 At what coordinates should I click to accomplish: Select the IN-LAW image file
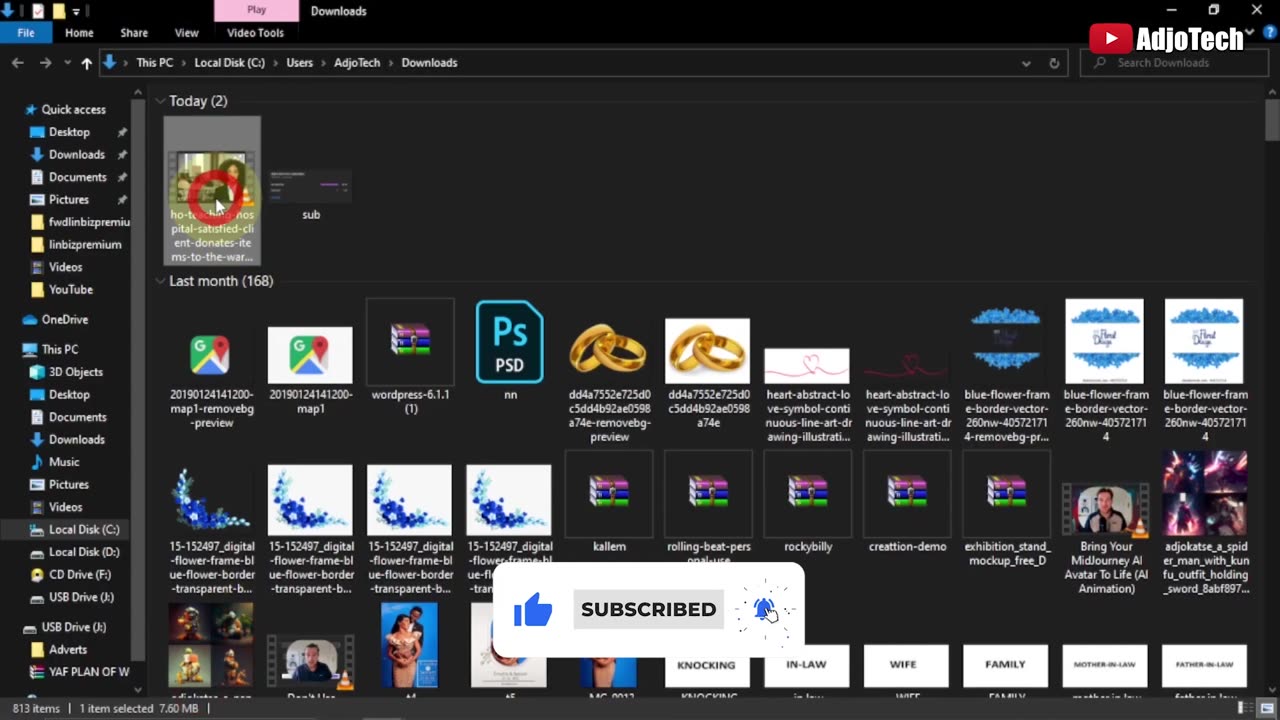coord(806,671)
